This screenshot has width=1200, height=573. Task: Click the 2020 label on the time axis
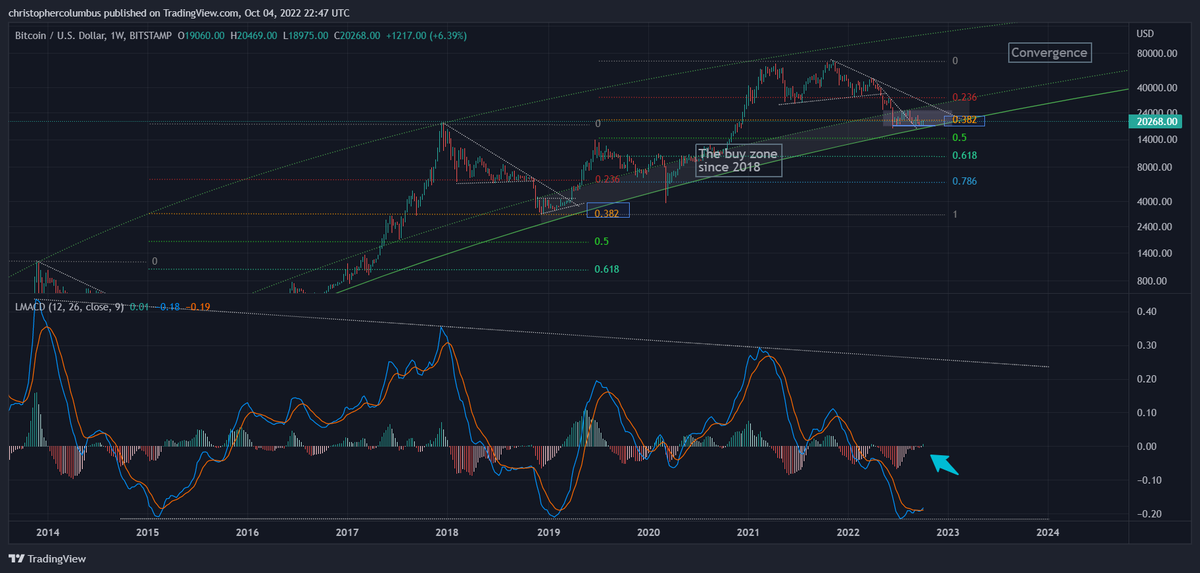tap(648, 533)
